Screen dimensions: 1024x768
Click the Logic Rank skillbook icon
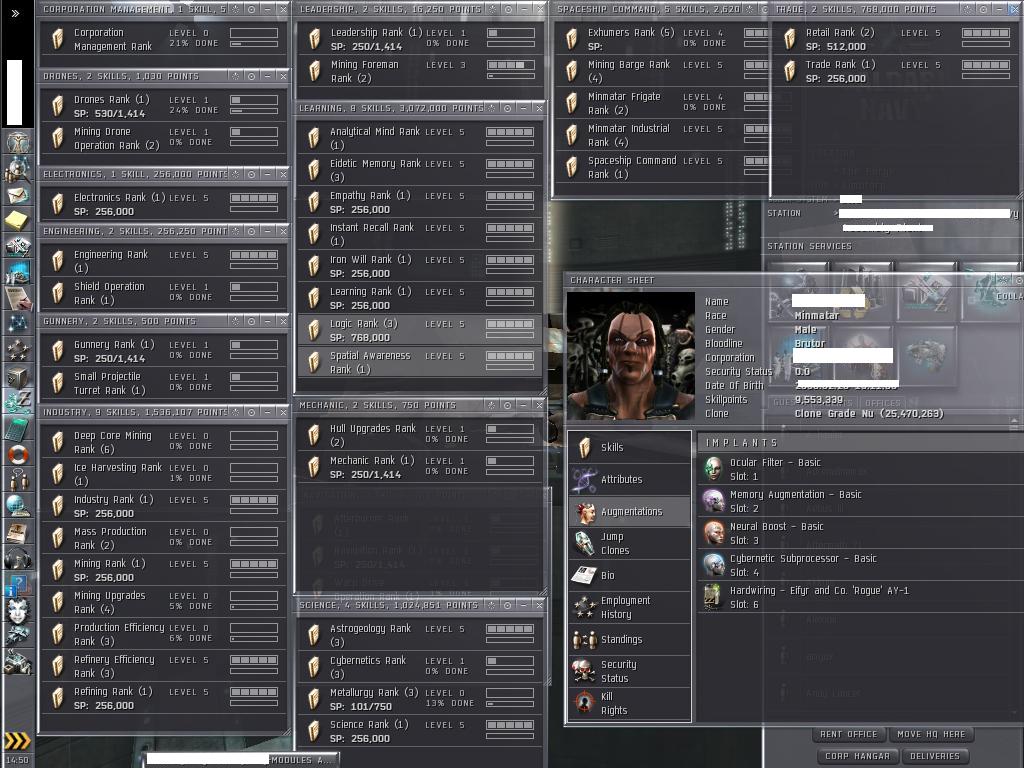pos(314,330)
